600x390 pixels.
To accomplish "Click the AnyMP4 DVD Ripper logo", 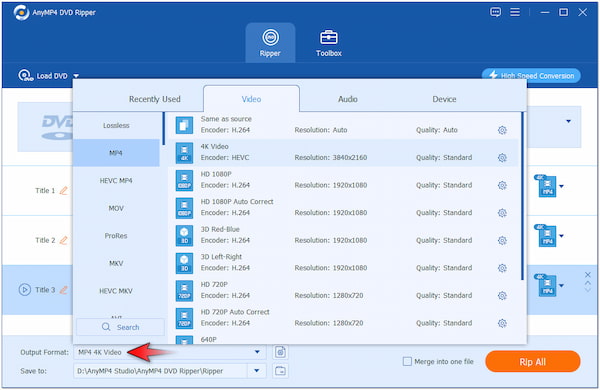I will point(21,13).
